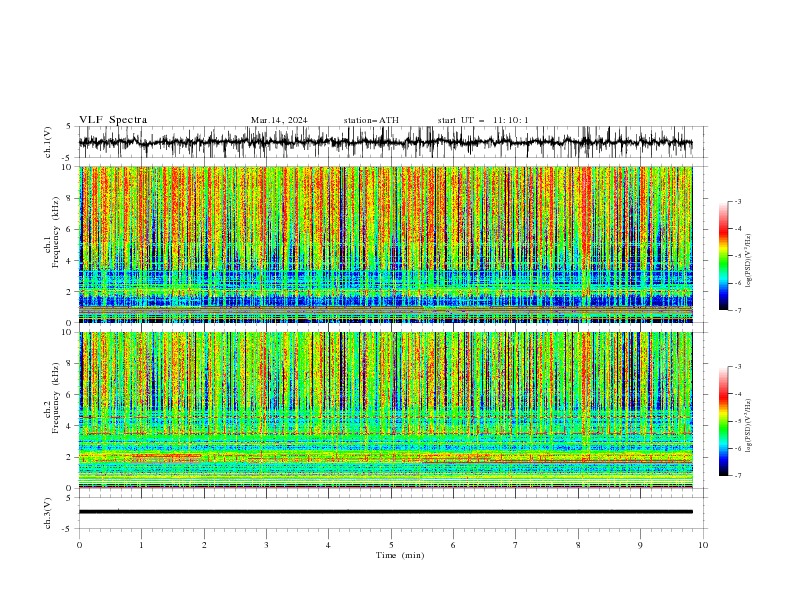Select the "start UT = 11:10:1" text
This screenshot has width=792, height=612.
click(483, 120)
